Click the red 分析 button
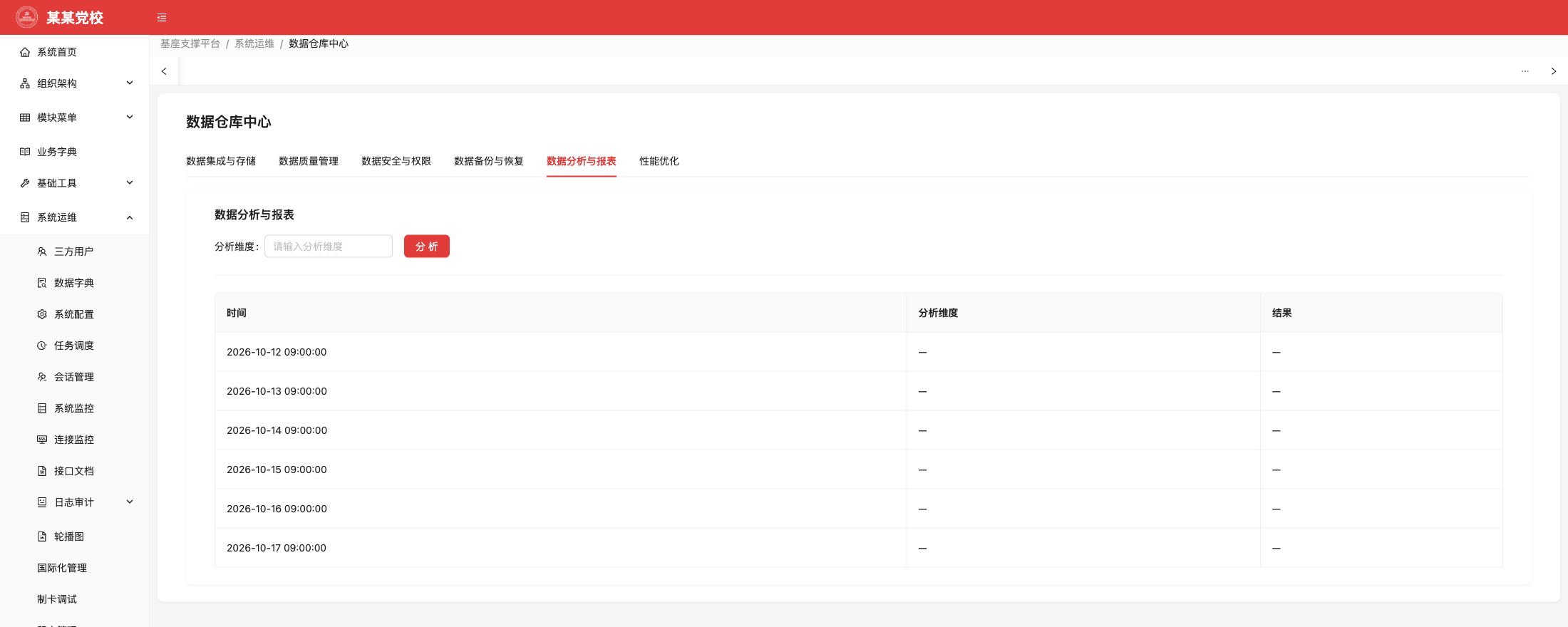Image resolution: width=1568 pixels, height=627 pixels. [x=427, y=247]
